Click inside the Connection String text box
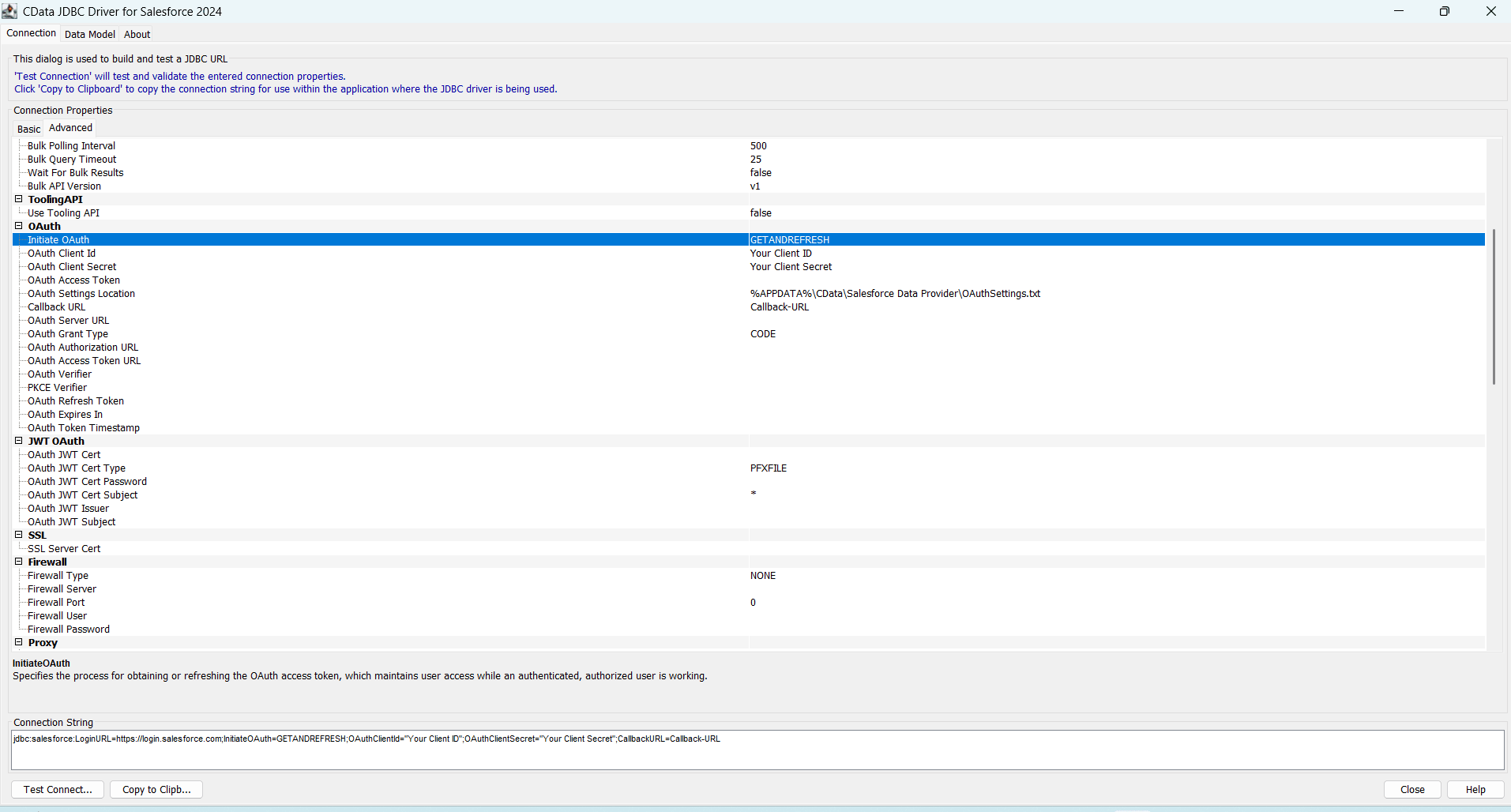The image size is (1511, 812). point(757,754)
